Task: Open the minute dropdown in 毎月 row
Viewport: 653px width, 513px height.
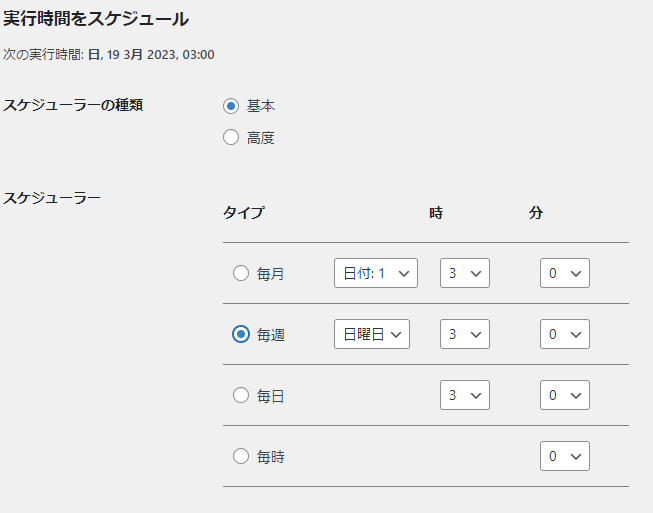Action: (x=565, y=273)
